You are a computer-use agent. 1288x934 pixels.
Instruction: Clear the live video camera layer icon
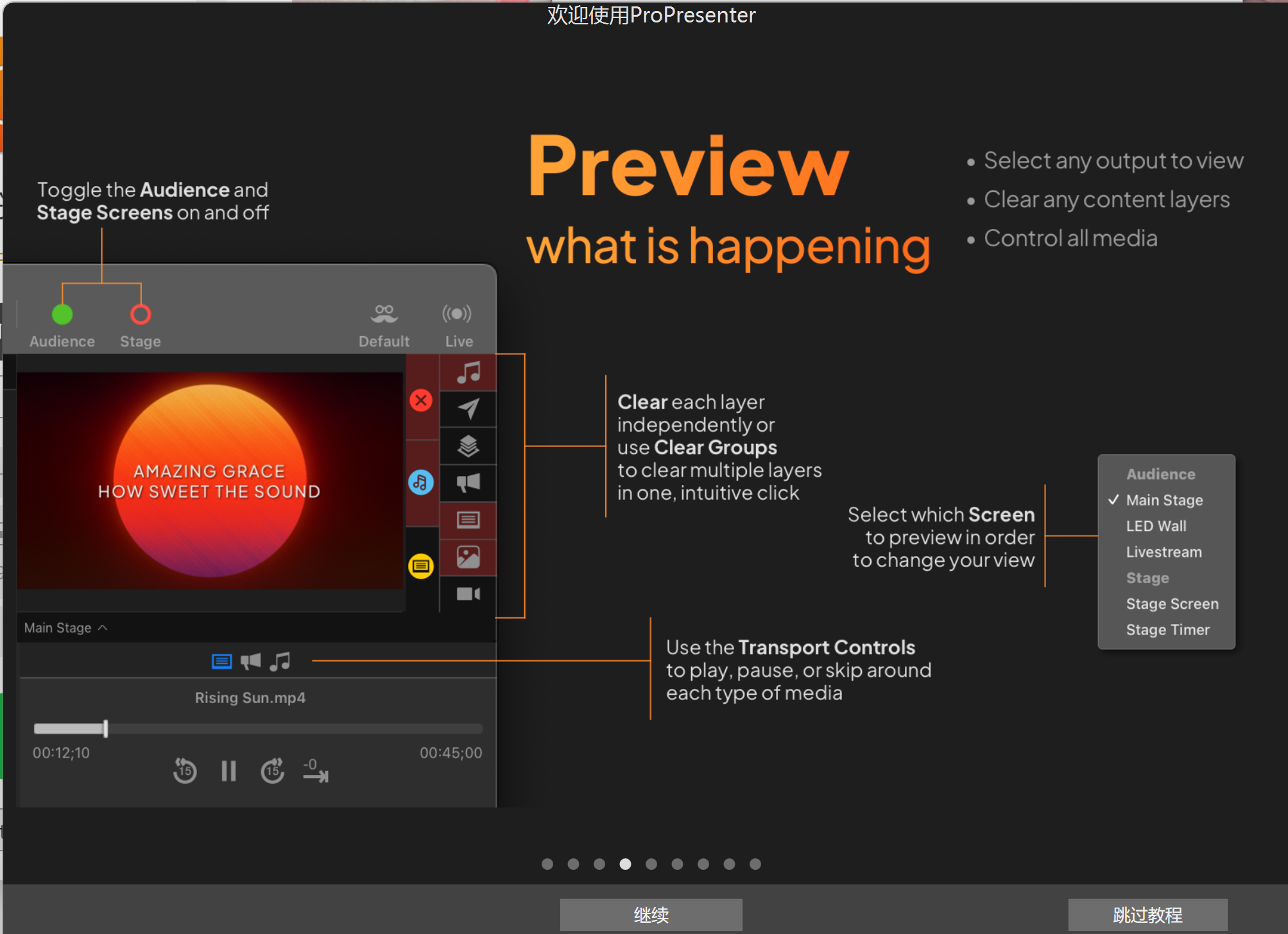(468, 594)
